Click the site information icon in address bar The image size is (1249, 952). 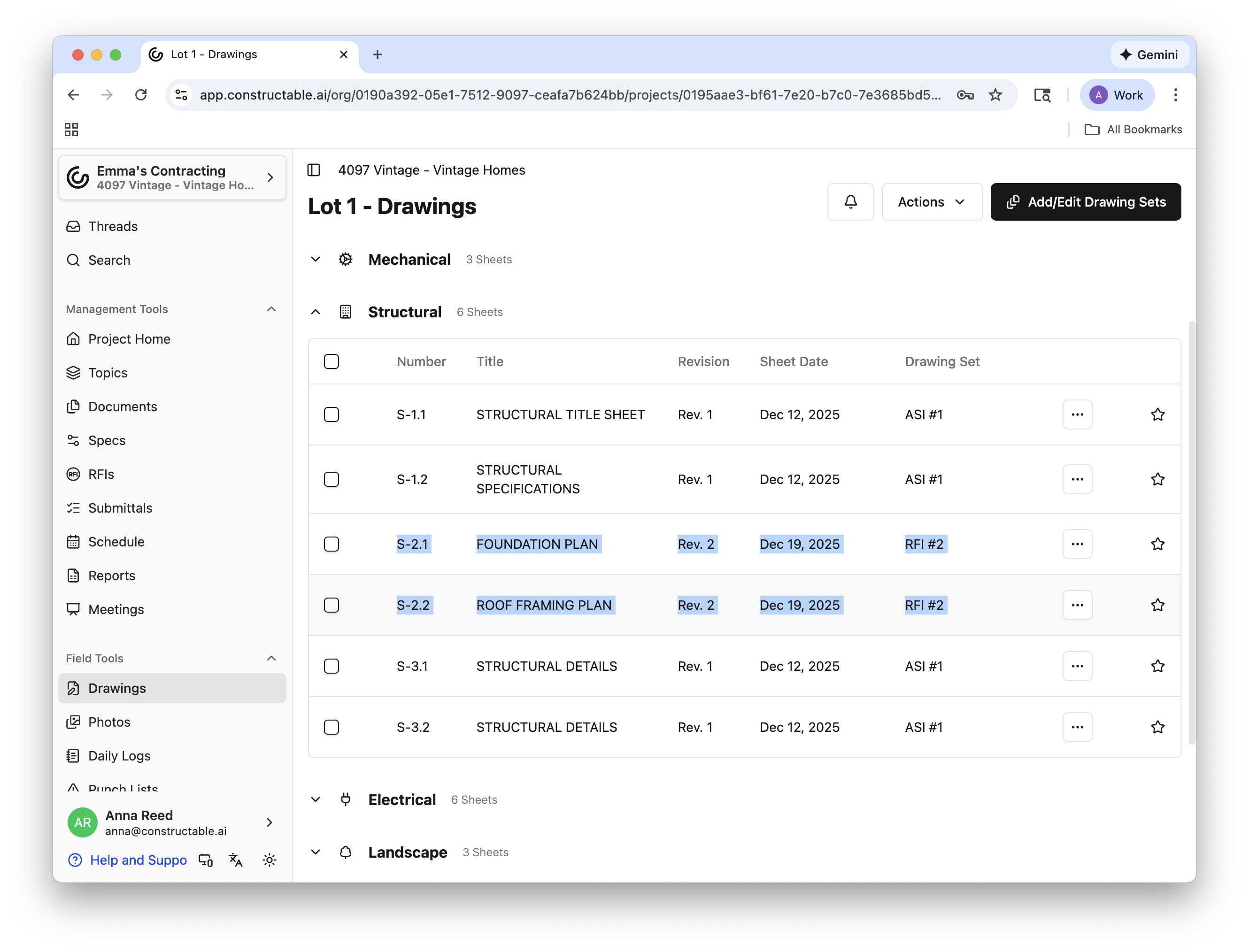pyautogui.click(x=181, y=95)
